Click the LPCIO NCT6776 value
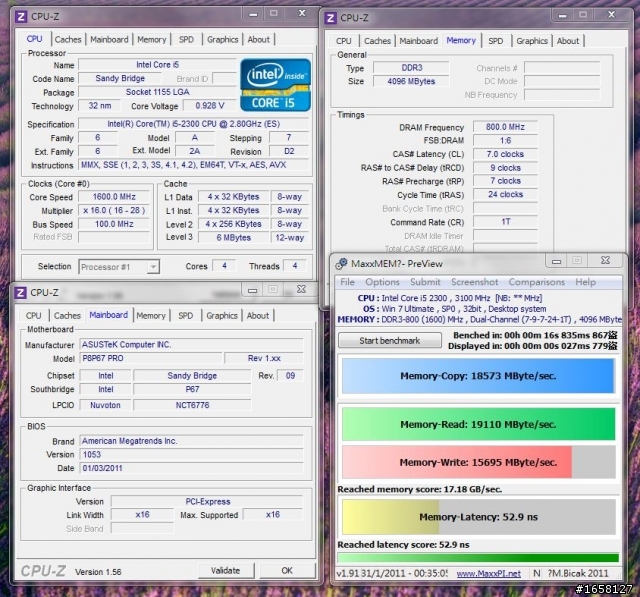 click(x=192, y=405)
